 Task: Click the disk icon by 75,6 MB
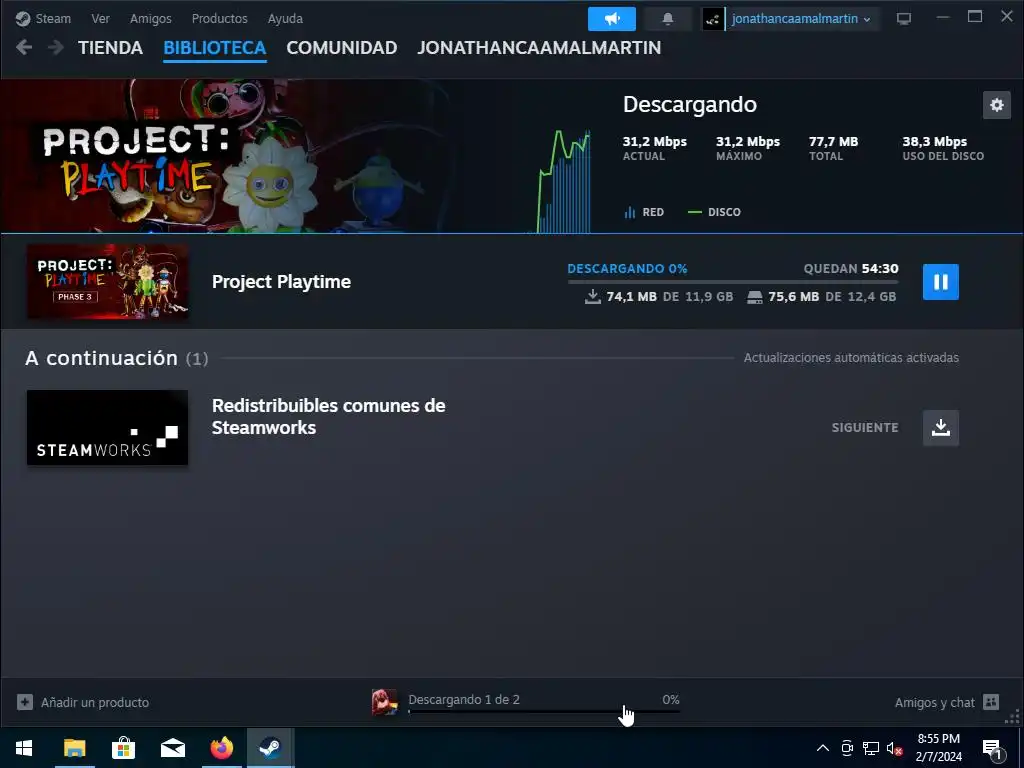[754, 297]
